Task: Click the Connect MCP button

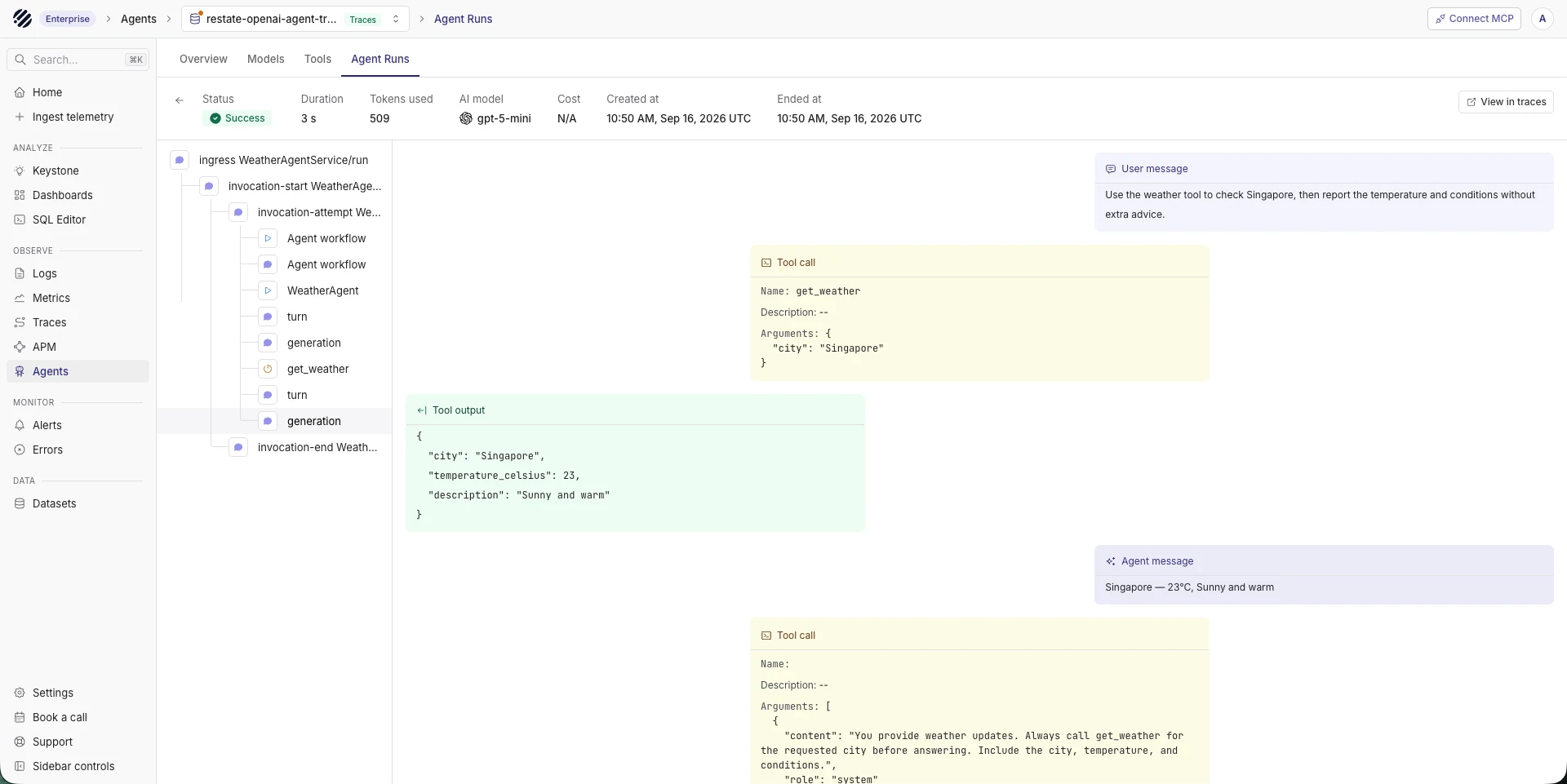Action: [x=1474, y=19]
